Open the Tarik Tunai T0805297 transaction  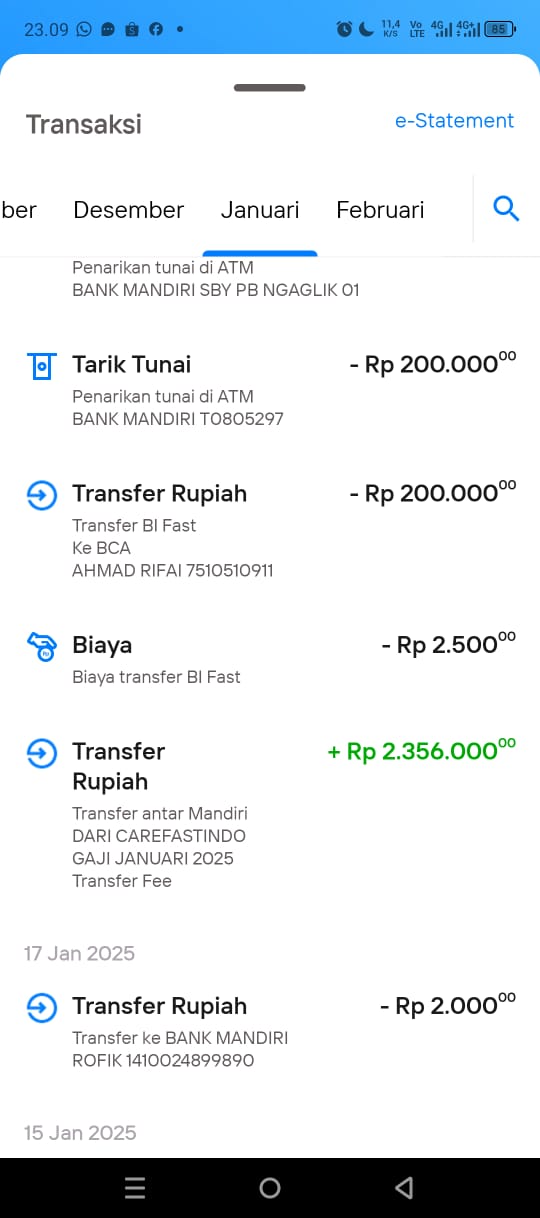pyautogui.click(x=270, y=390)
